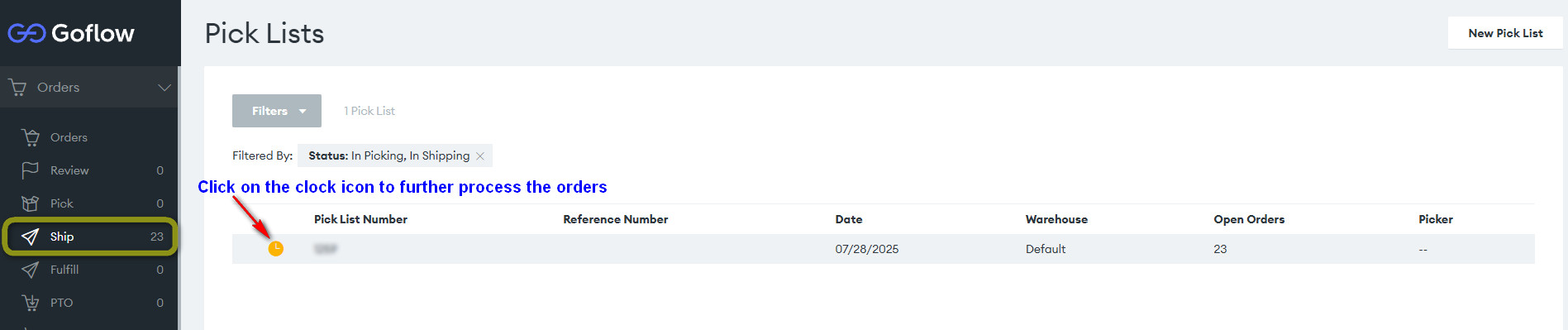This screenshot has width=1568, height=330.
Task: Click the Fulfill paper plane icon
Action: [x=30, y=270]
